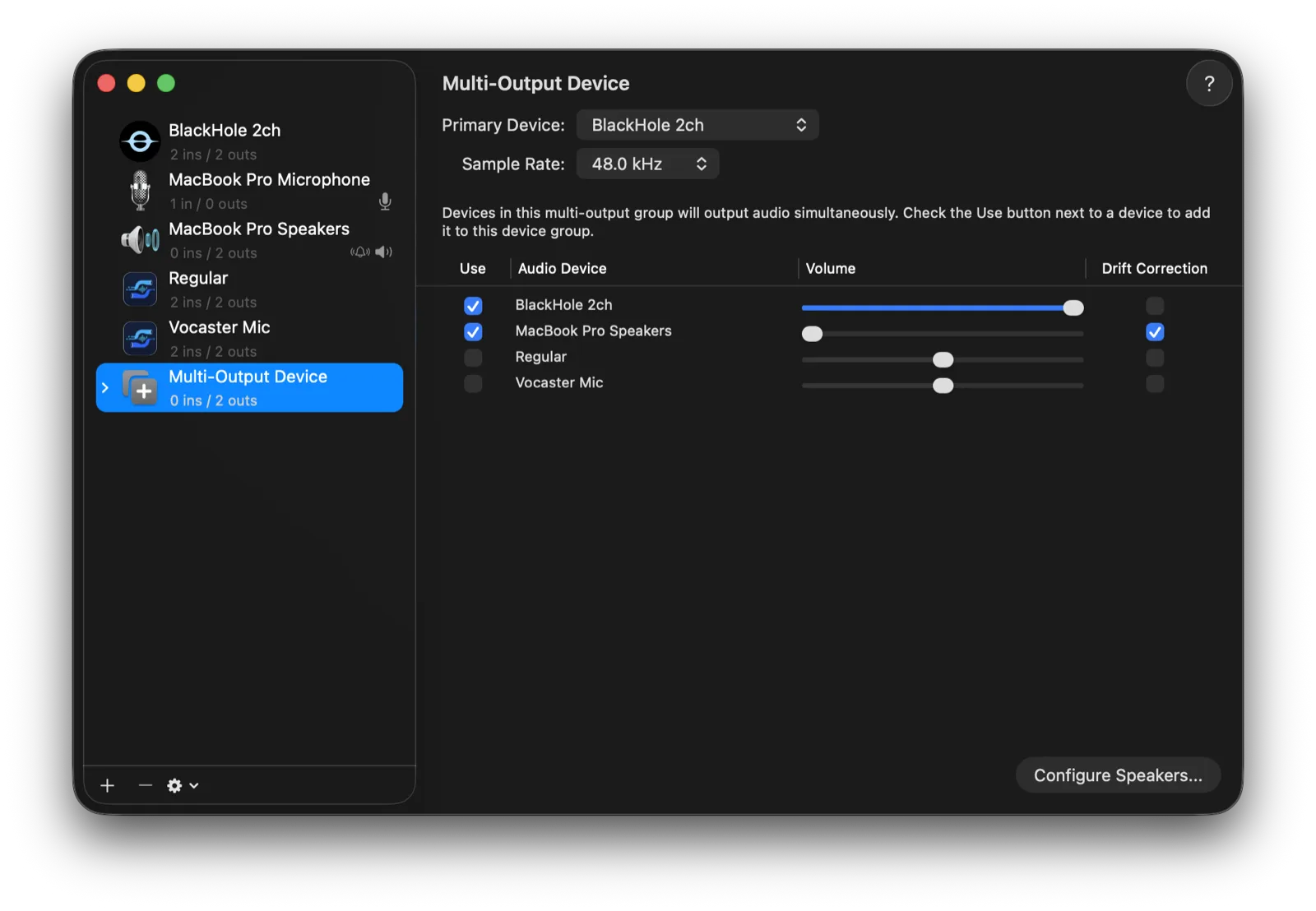Disable Drift Correction for MacBook Pro Speakers
This screenshot has width=1316, height=911.
tap(1155, 332)
